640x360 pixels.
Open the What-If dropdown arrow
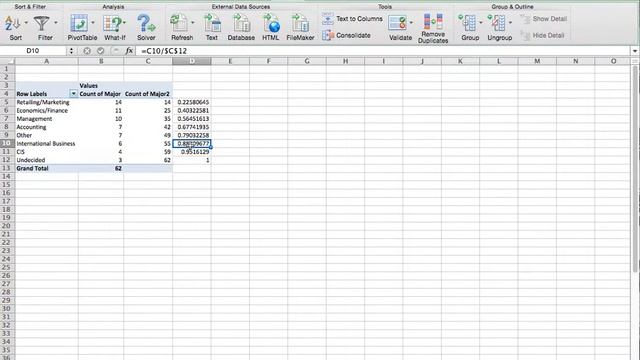point(124,23)
